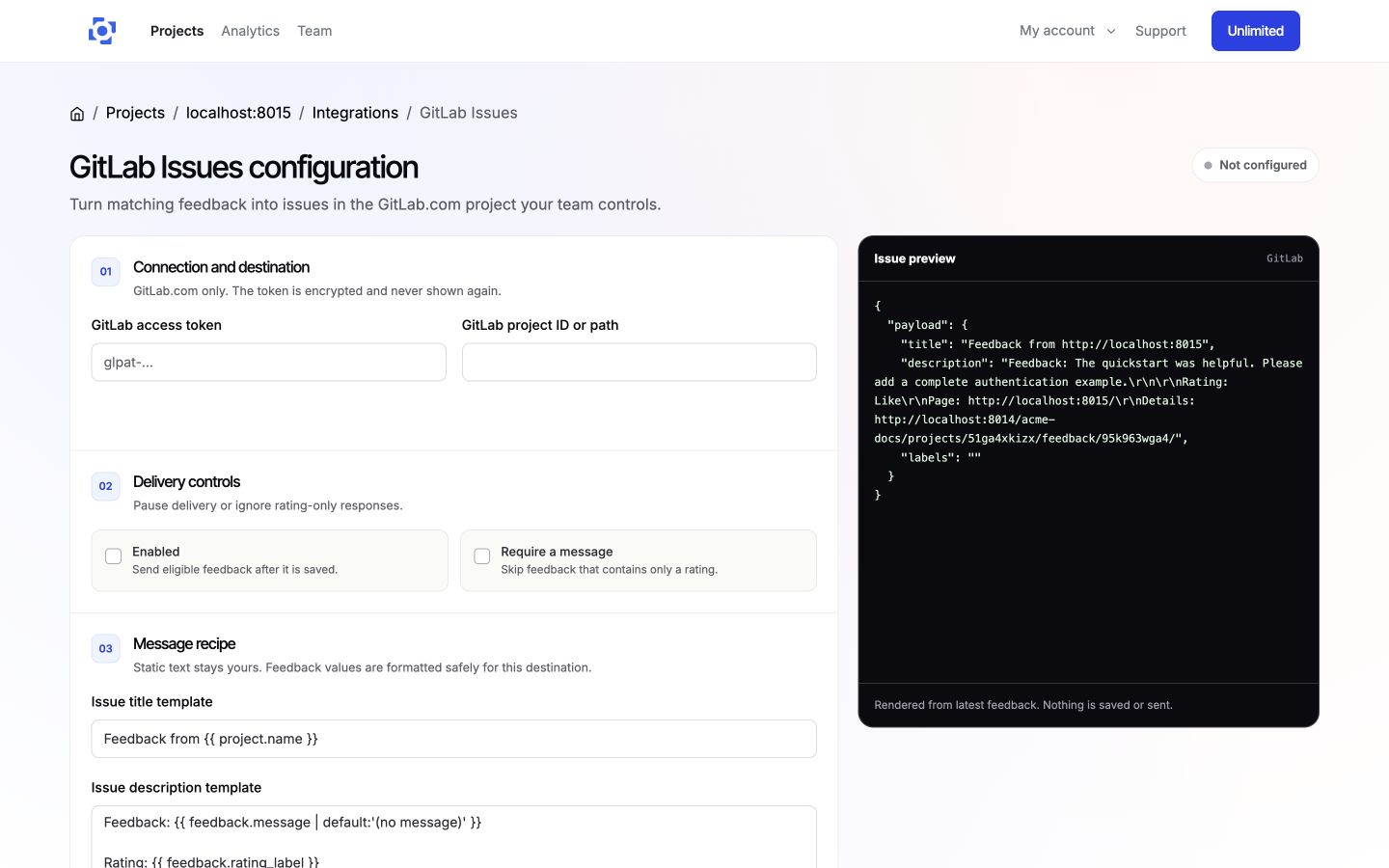Screen dimensions: 1389x868
Task: Toggle the Enabled checkbox
Action: (113, 556)
